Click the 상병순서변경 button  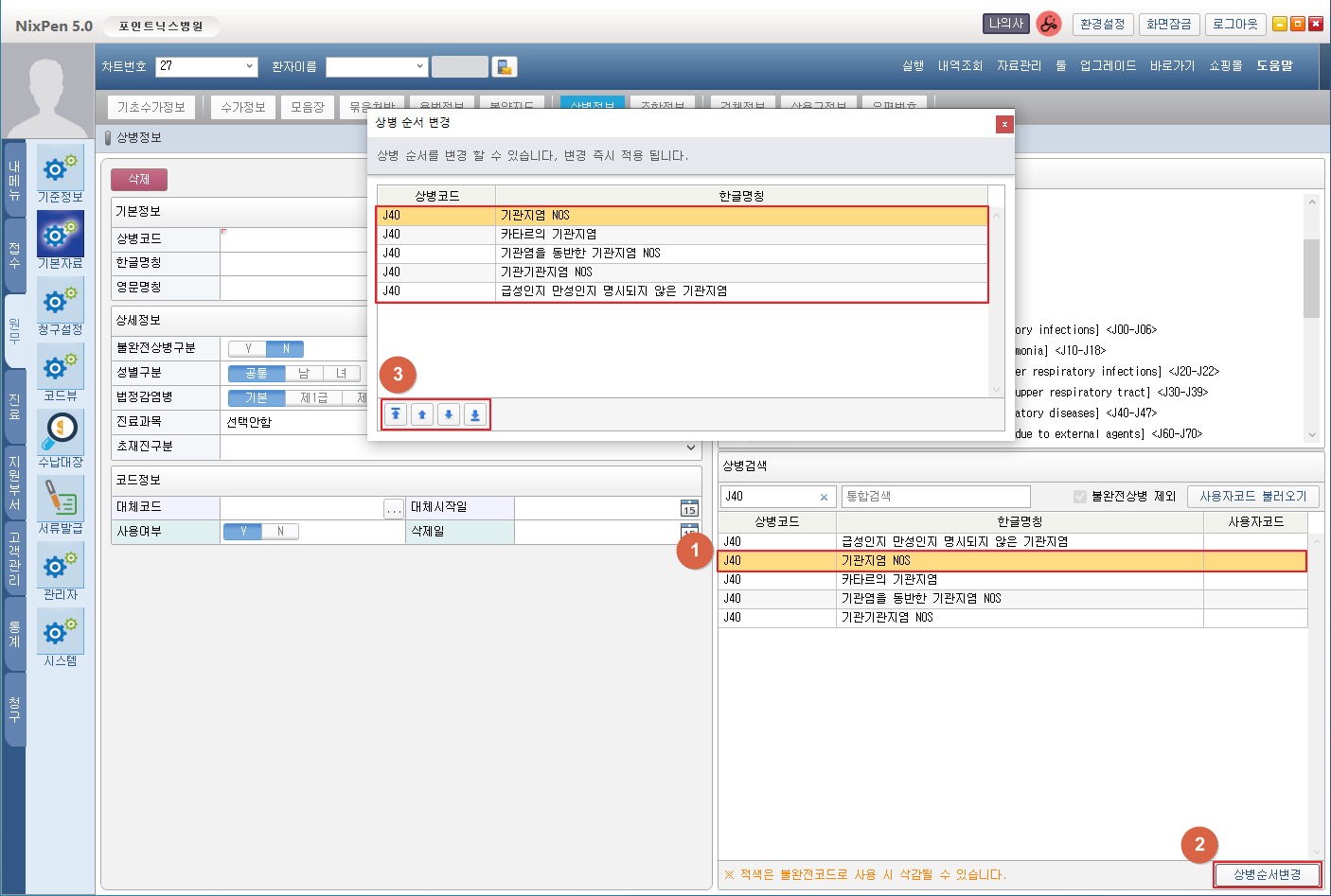(1267, 874)
